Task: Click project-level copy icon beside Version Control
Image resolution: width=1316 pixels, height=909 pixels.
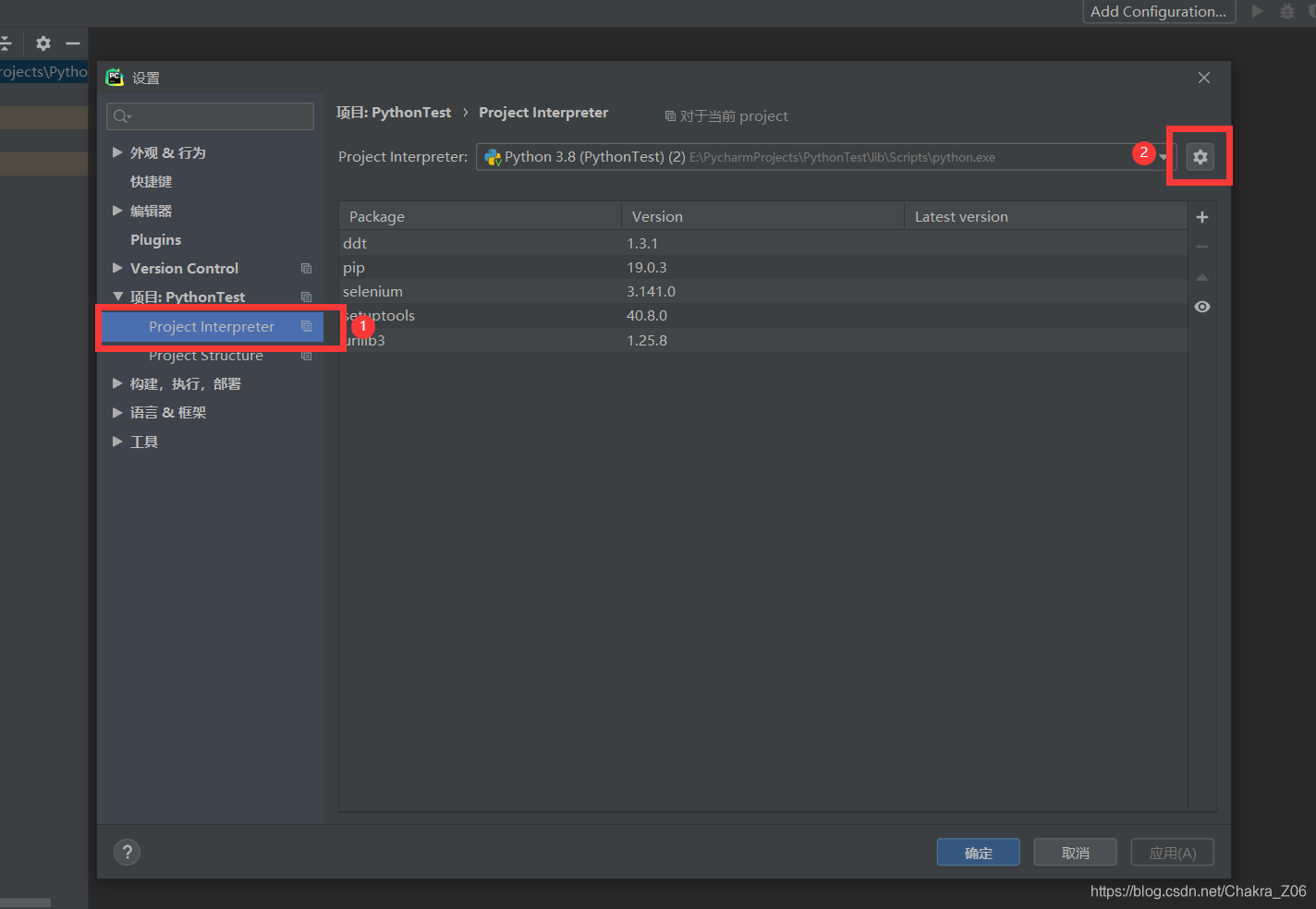Action: pos(306,268)
